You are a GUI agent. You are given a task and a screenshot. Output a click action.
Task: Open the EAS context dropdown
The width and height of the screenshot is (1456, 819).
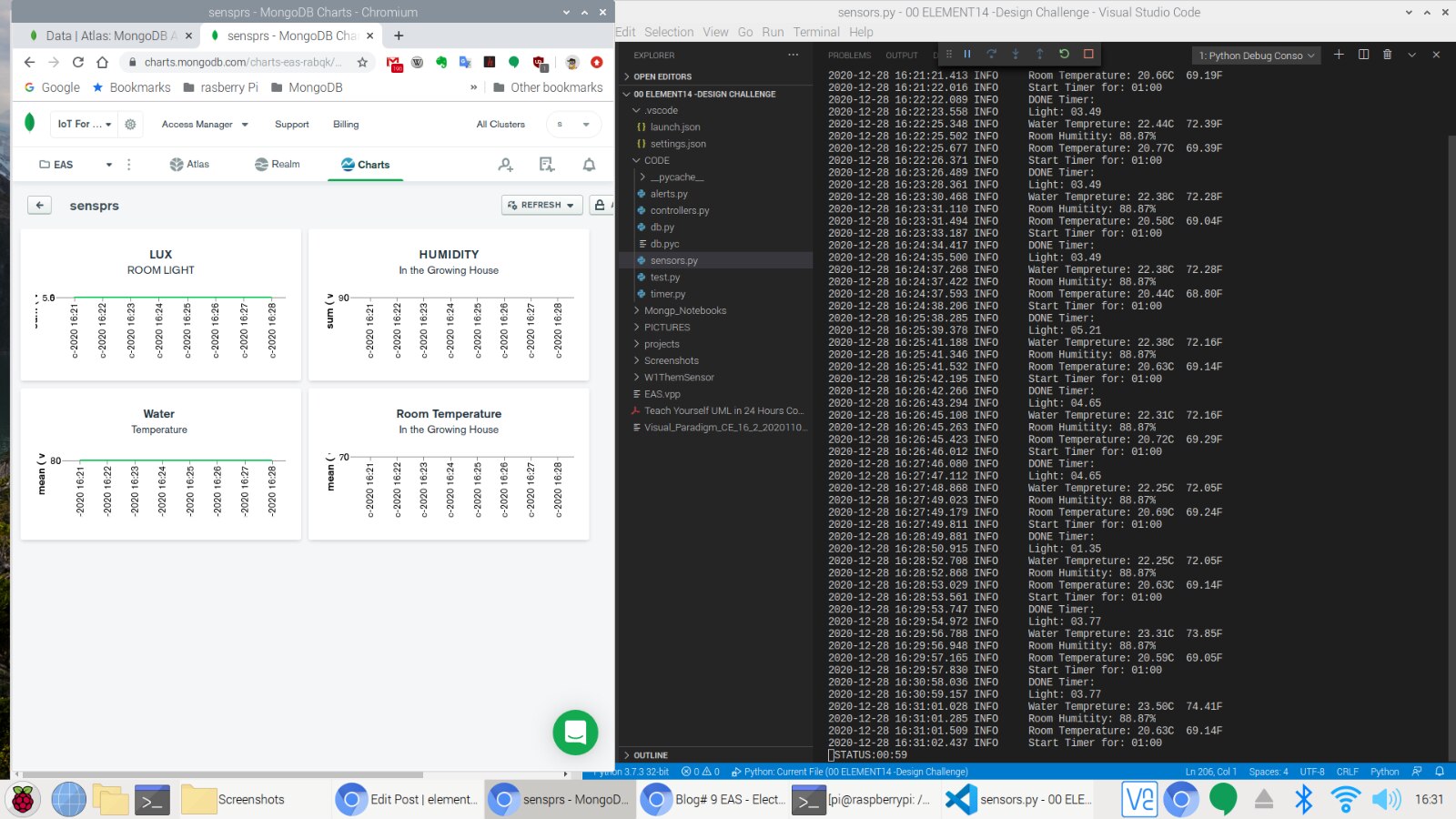point(76,165)
